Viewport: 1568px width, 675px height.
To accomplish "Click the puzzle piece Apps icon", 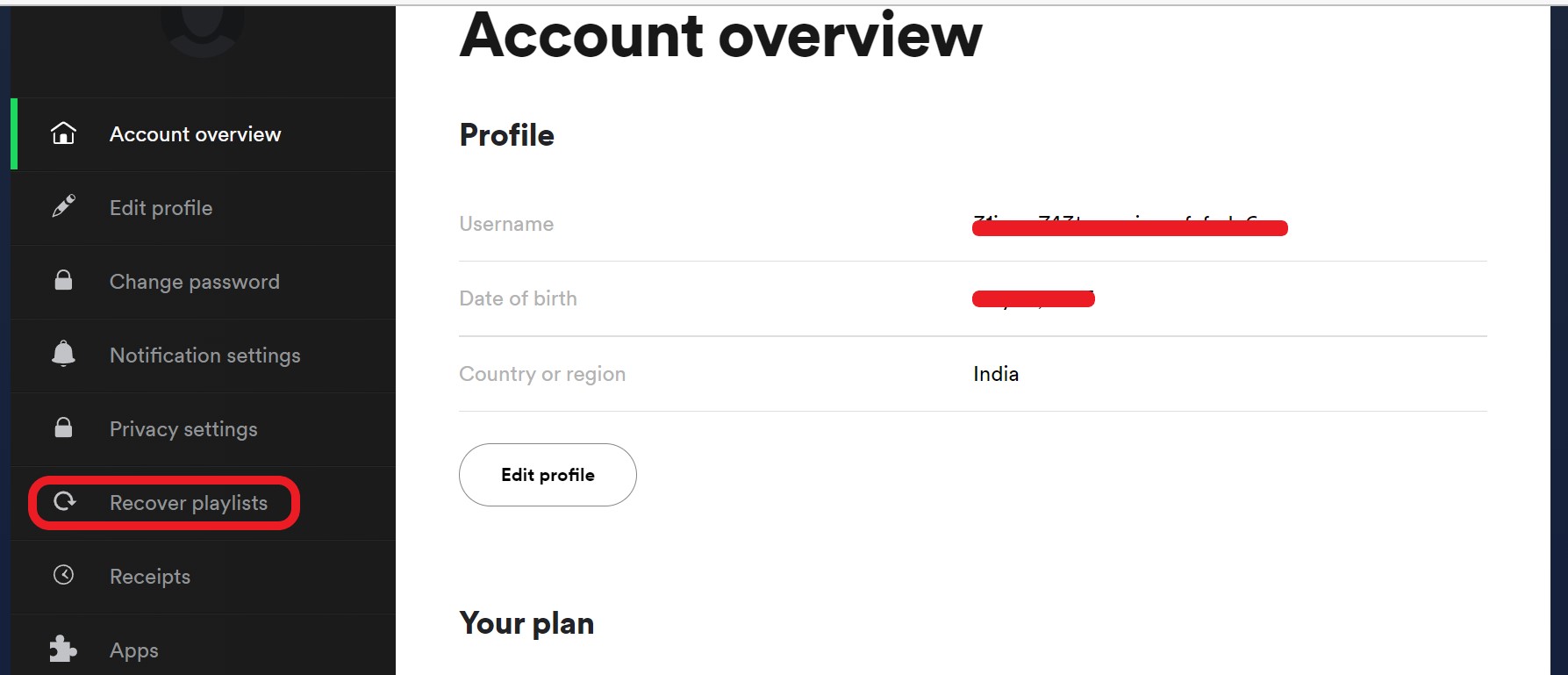I will (63, 649).
